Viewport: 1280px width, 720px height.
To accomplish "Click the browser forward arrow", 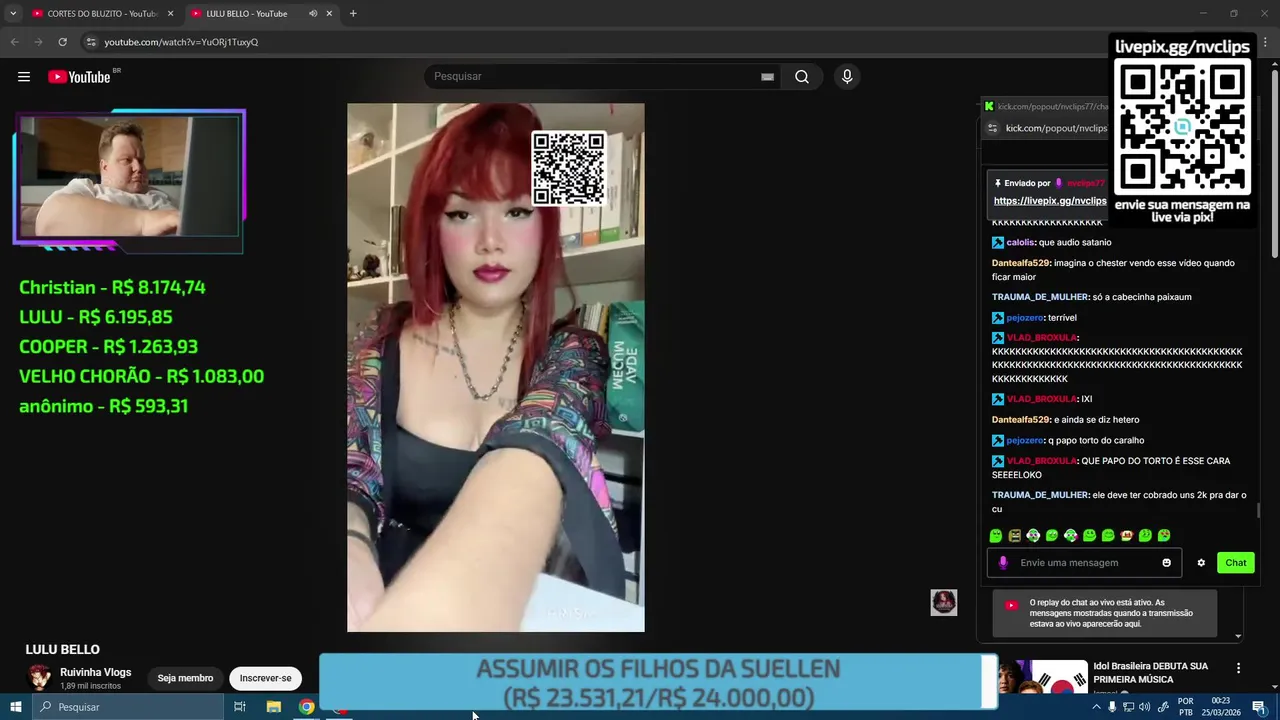I will pos(38,42).
